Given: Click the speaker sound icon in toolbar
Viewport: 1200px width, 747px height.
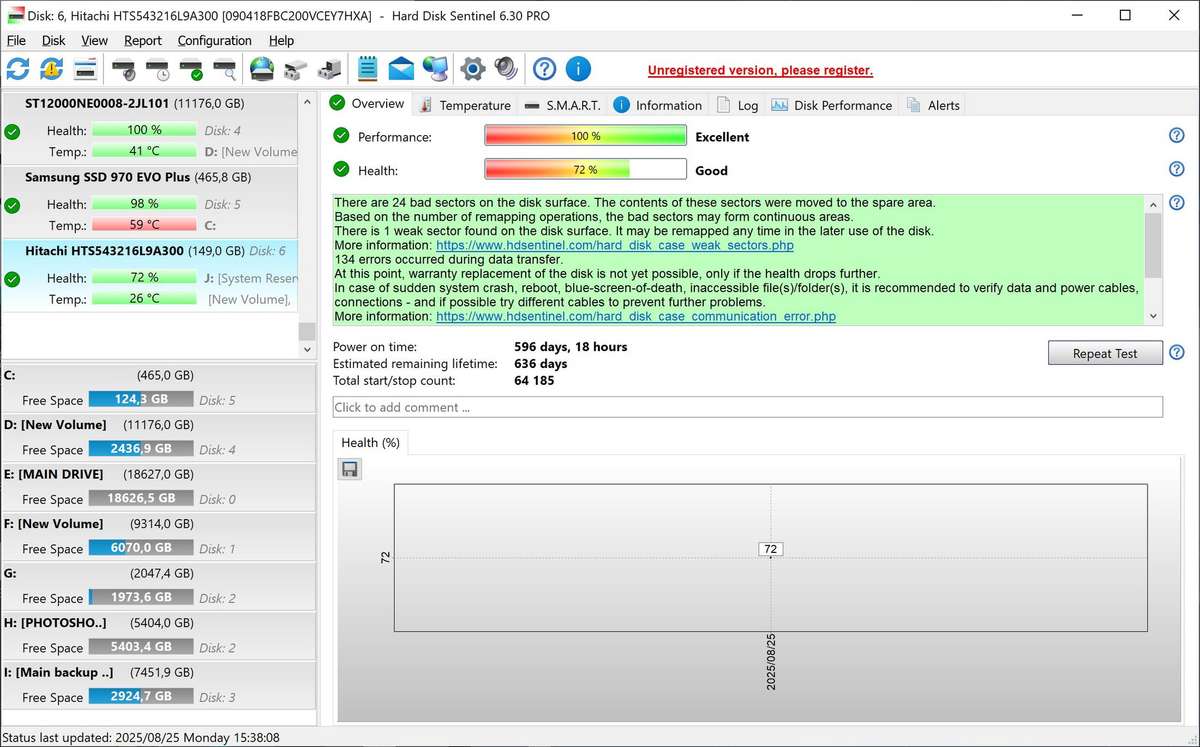Looking at the screenshot, I should (x=506, y=69).
